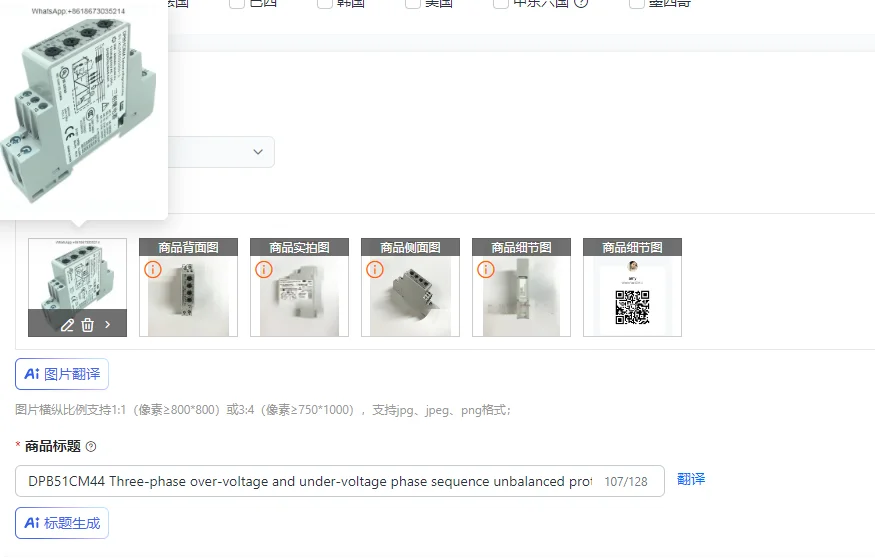Move the first product image right with the arrow

[108, 324]
